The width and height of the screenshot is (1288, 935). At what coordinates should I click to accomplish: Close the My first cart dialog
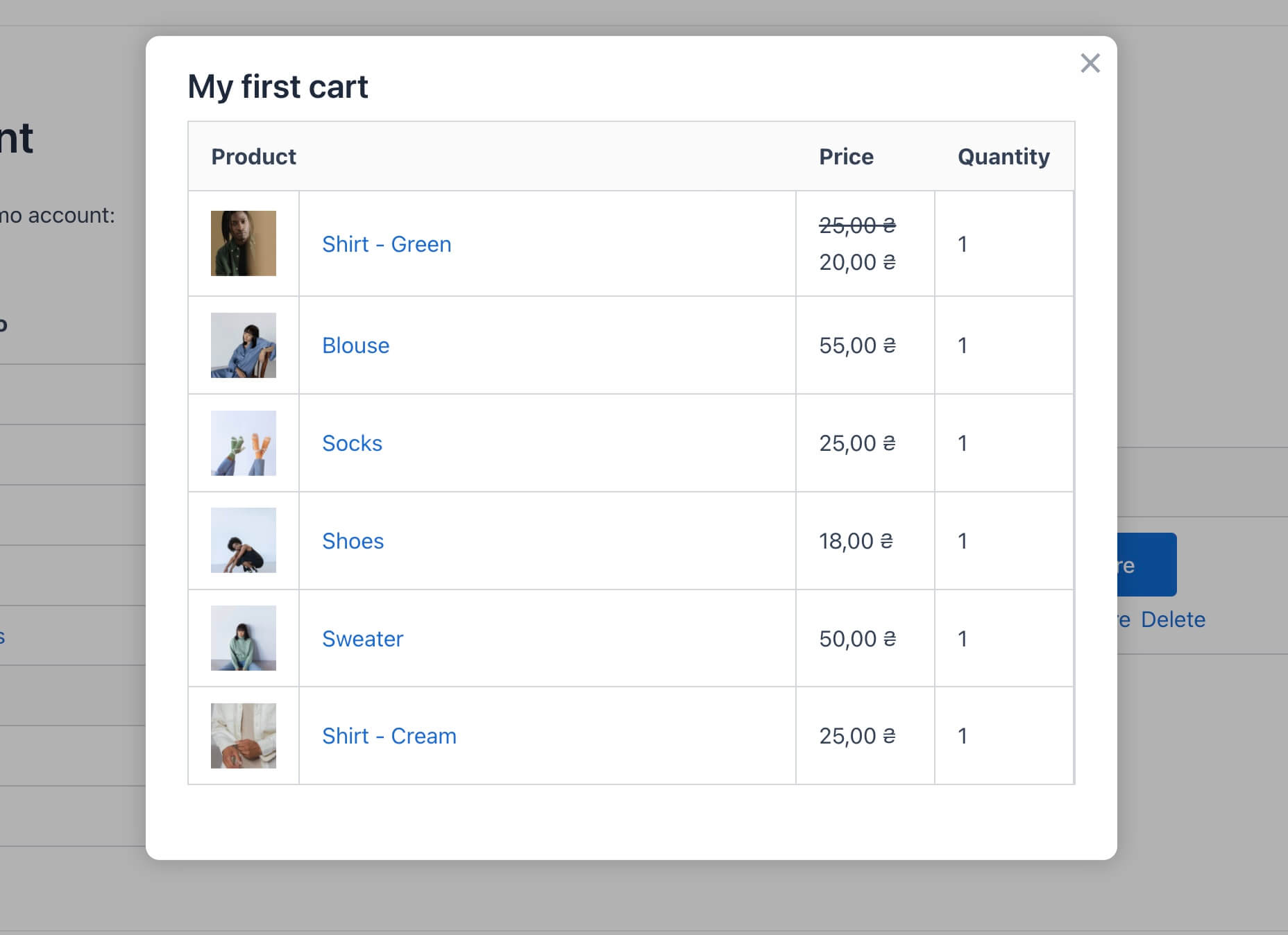tap(1090, 63)
